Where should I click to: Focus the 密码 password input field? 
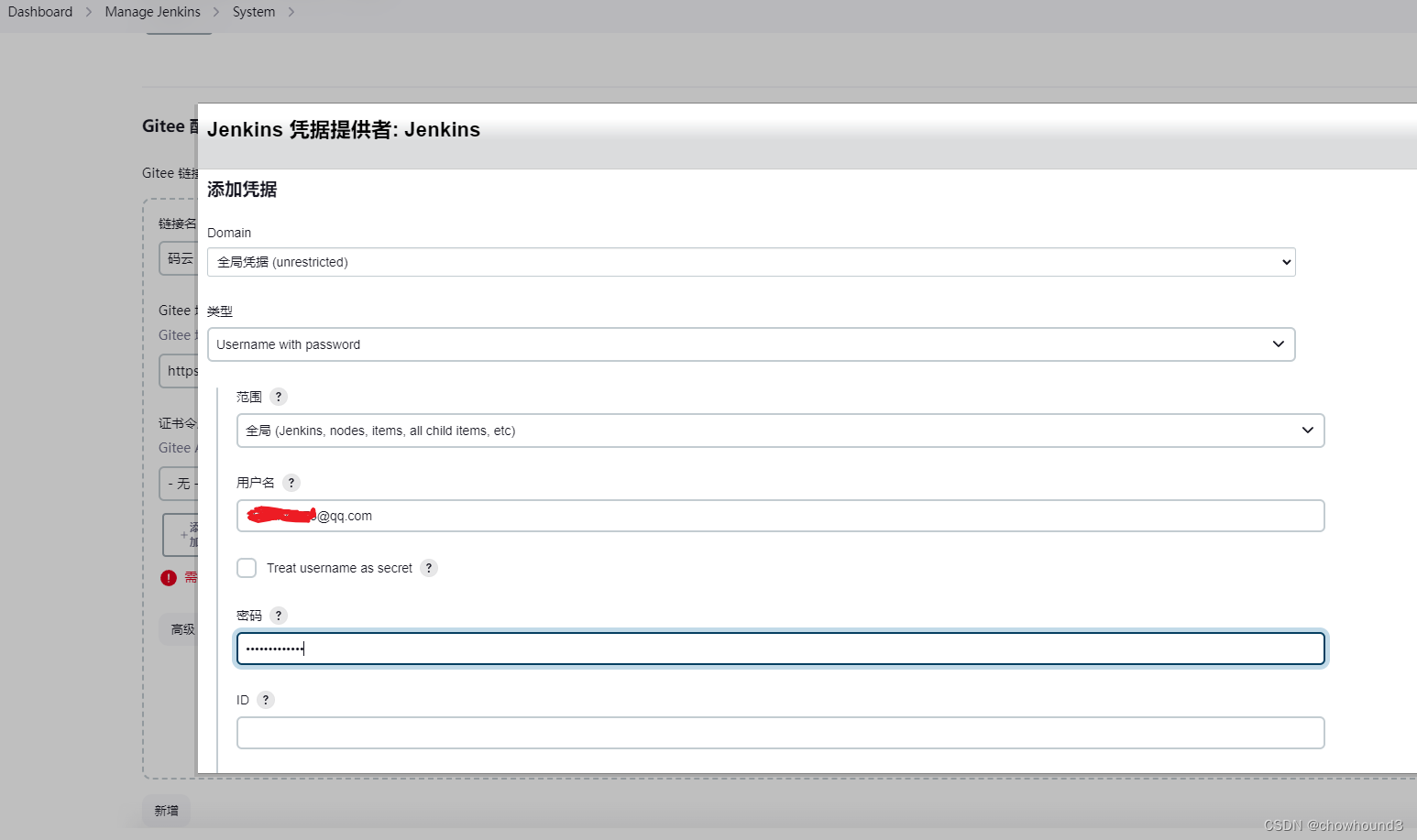pos(780,649)
